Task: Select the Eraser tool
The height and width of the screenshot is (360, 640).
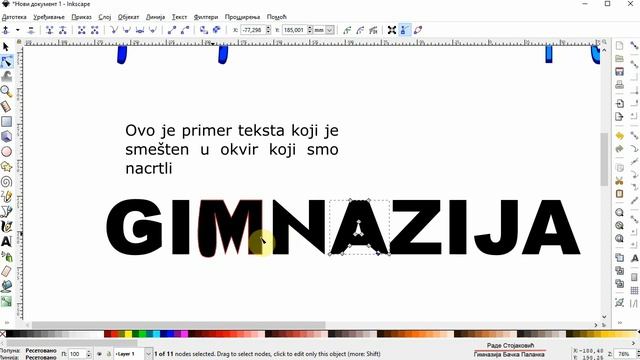Action: coord(6,271)
